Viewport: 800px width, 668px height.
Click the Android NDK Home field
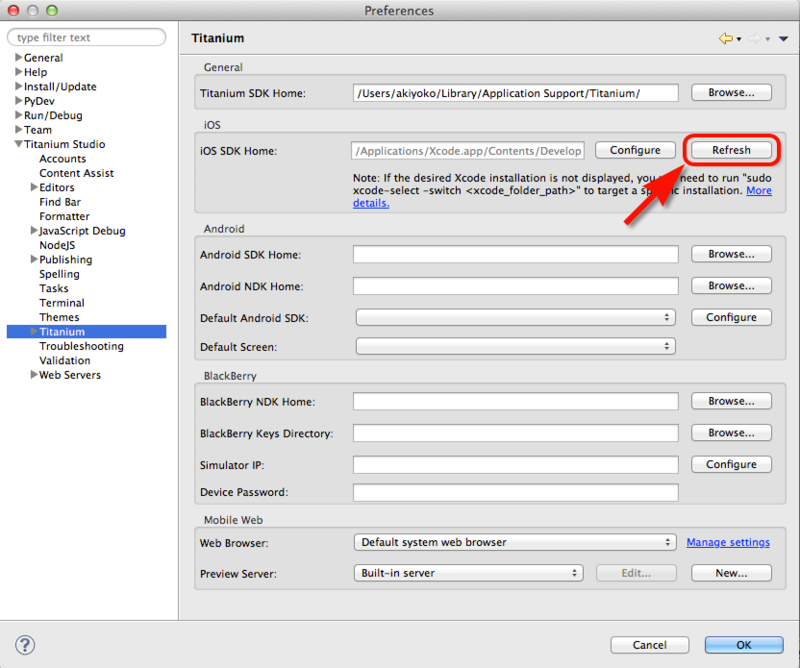(515, 286)
